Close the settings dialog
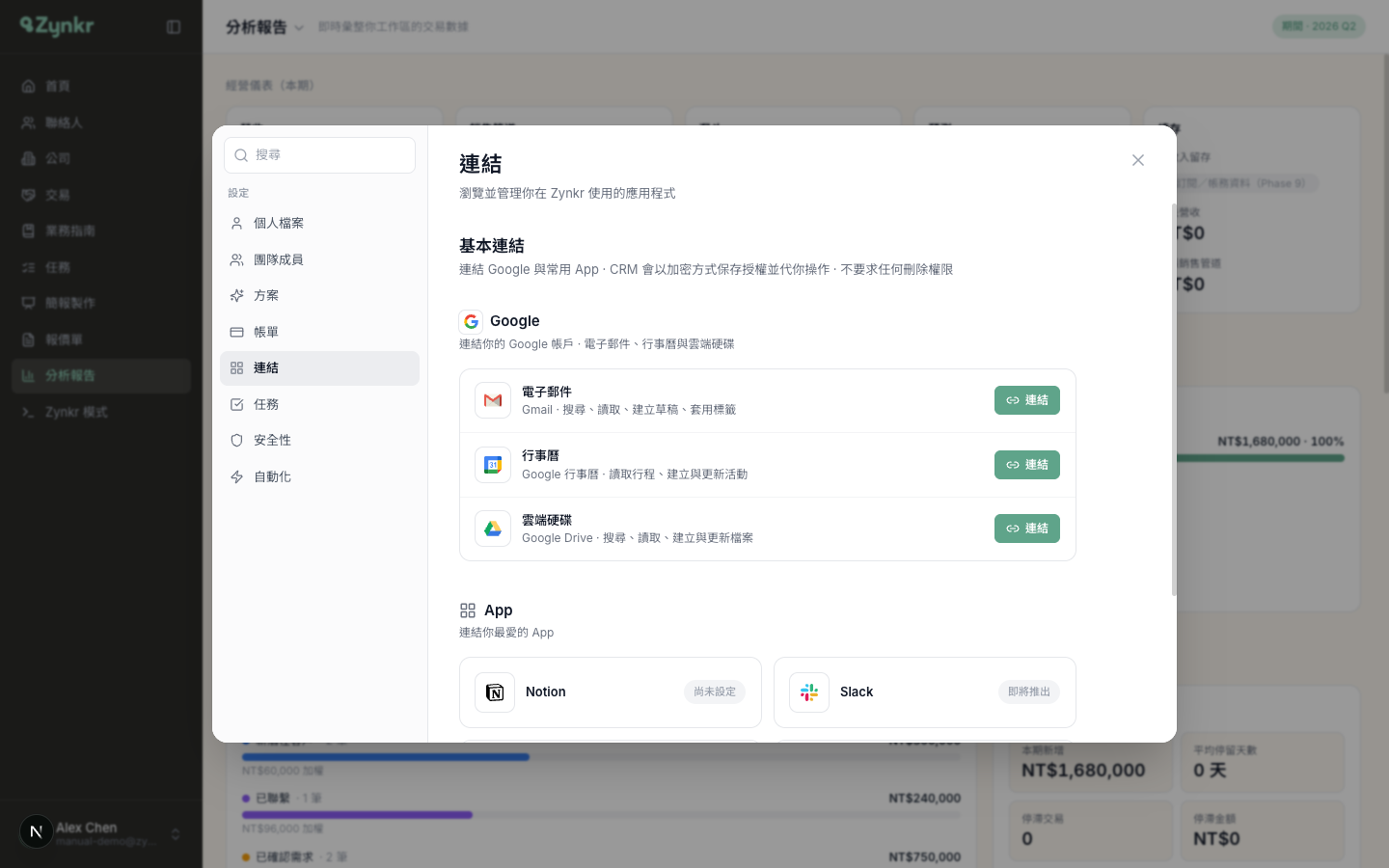The width and height of the screenshot is (1389, 868). point(1138,160)
